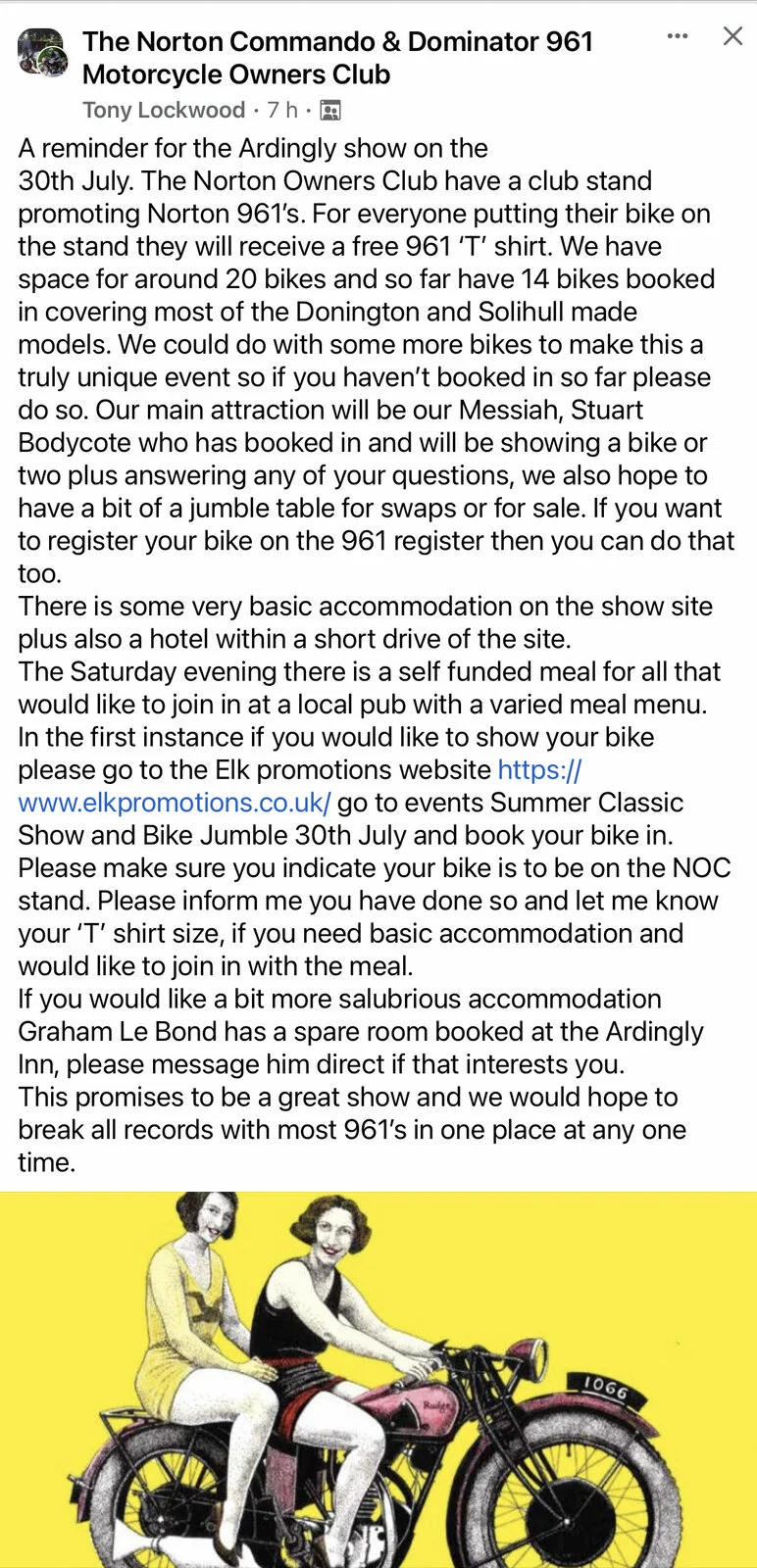Open Tony Lockwood's profile
The width and height of the screenshot is (757, 1568).
tap(164, 110)
